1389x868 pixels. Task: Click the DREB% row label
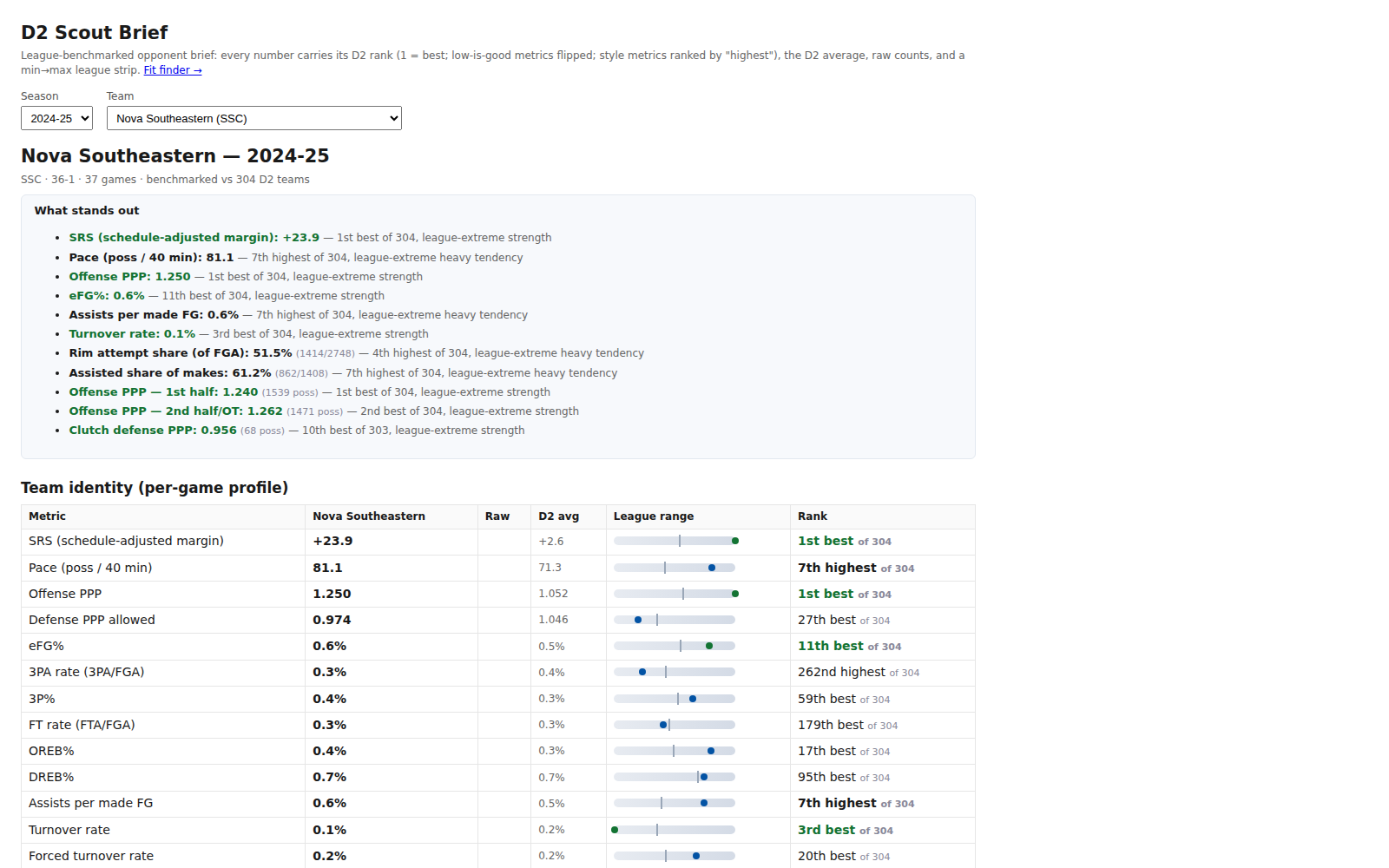point(51,778)
